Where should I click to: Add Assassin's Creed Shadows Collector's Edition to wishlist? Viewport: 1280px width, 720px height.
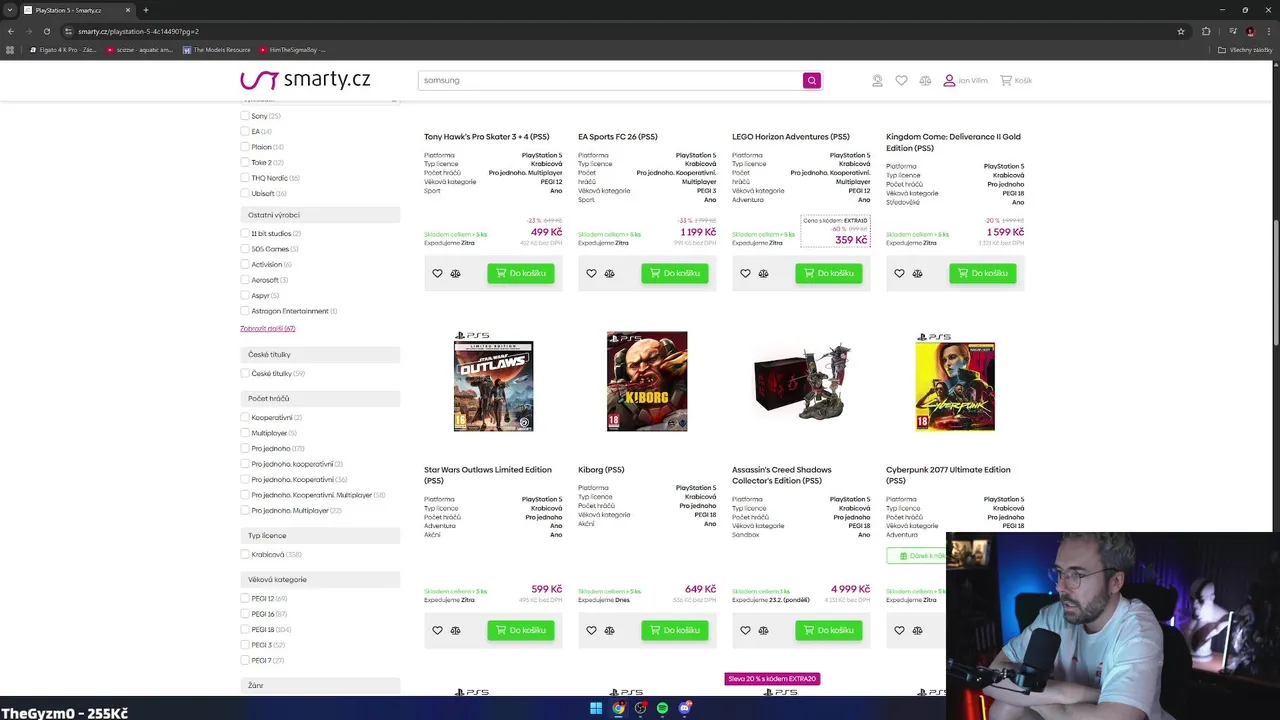tap(745, 630)
